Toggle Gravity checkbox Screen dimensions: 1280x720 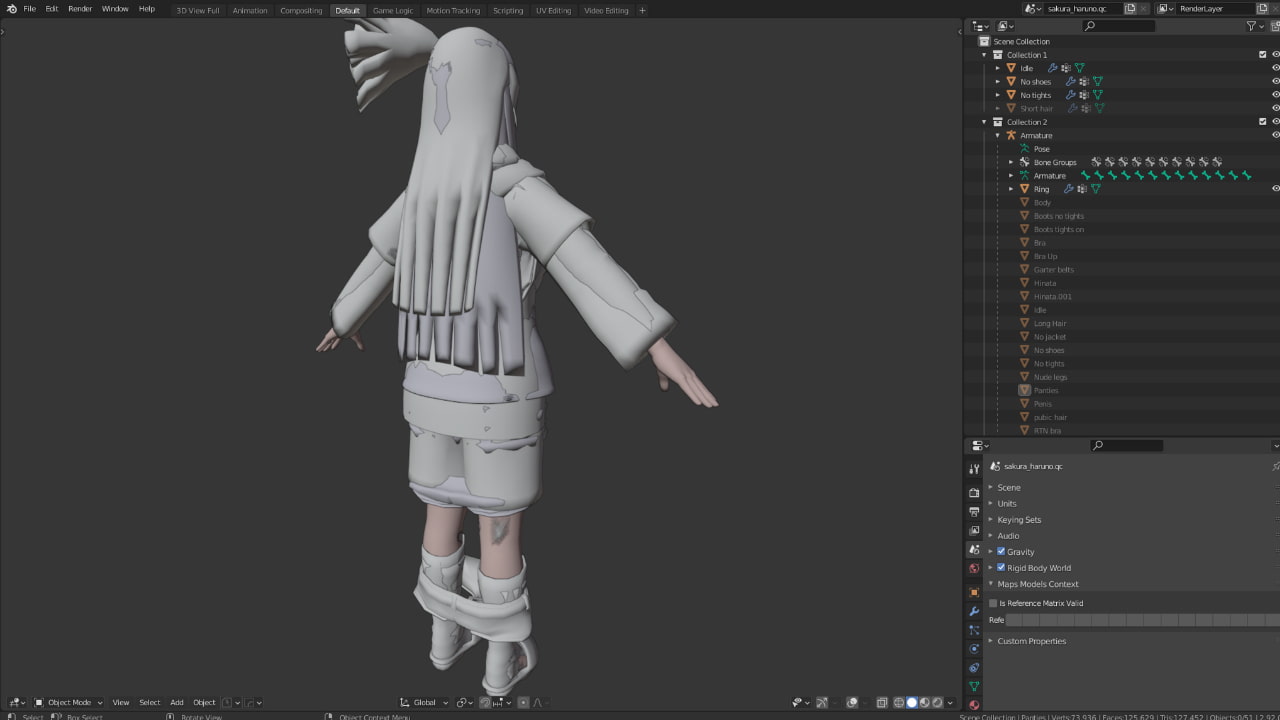[1001, 552]
